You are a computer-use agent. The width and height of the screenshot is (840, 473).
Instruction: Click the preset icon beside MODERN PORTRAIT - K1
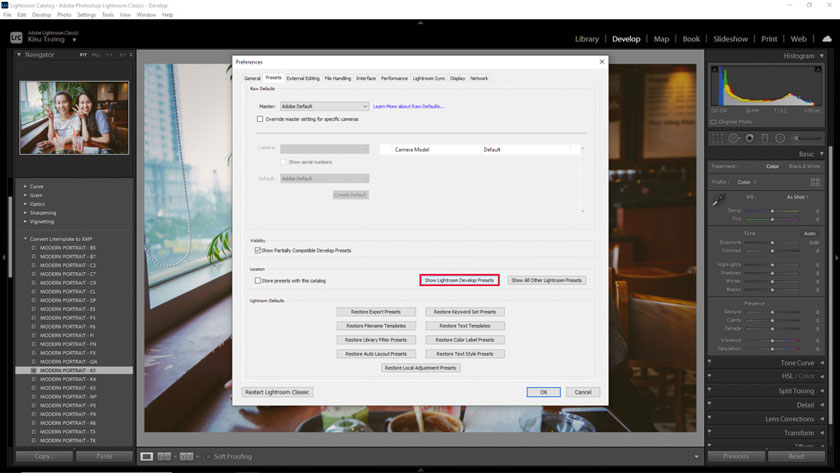click(x=34, y=370)
